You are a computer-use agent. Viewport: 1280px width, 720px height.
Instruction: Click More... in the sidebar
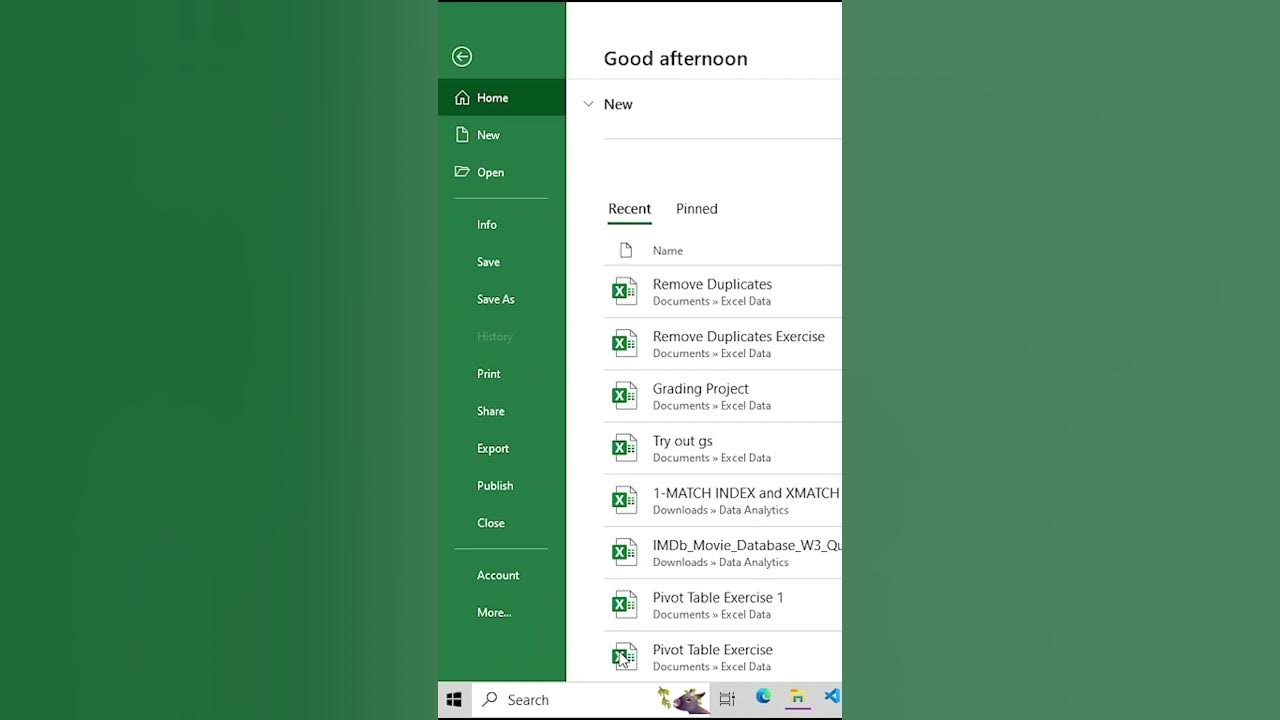(494, 613)
